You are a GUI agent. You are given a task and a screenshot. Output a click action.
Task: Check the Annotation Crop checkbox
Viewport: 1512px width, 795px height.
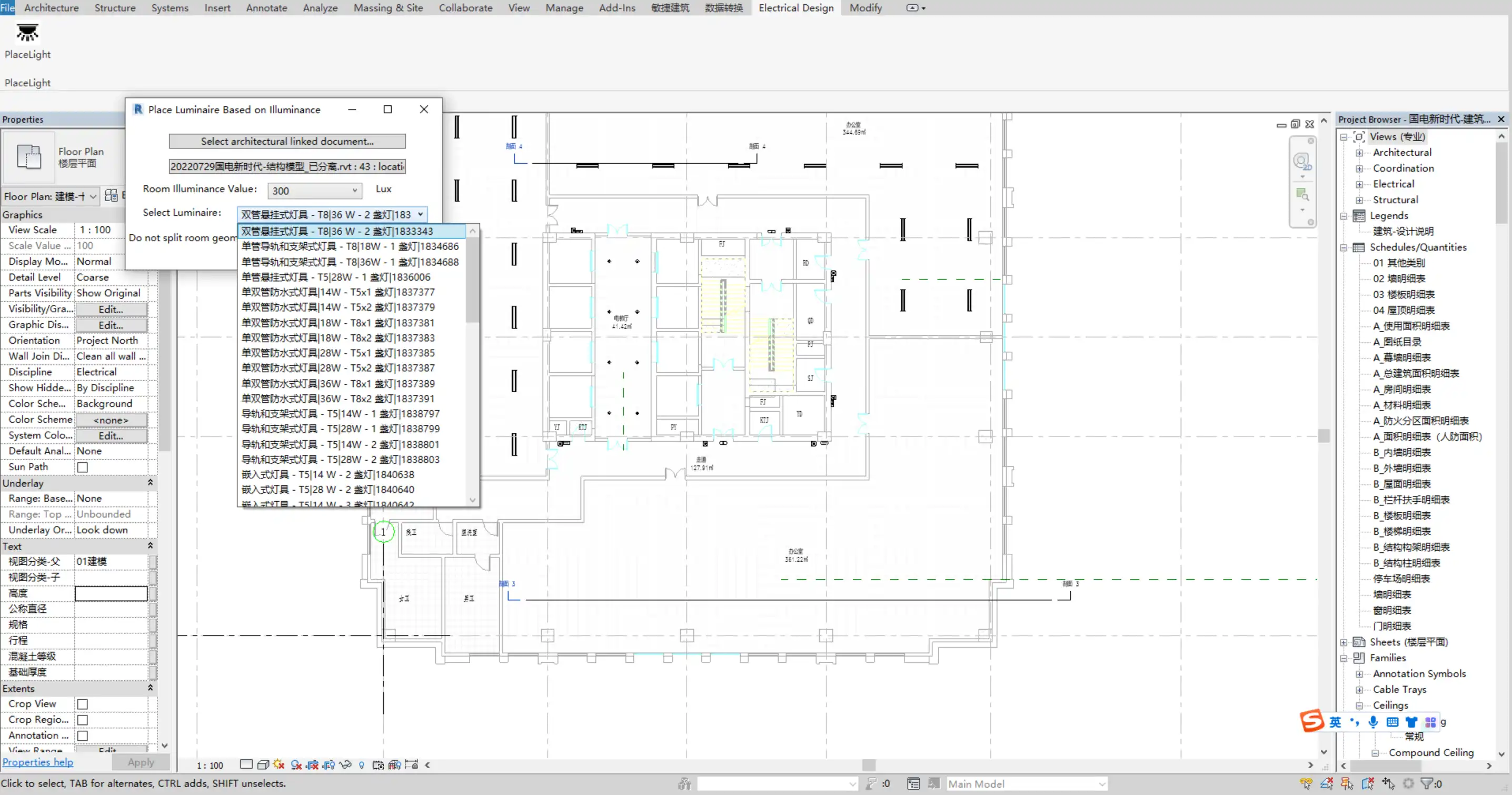[83, 736]
